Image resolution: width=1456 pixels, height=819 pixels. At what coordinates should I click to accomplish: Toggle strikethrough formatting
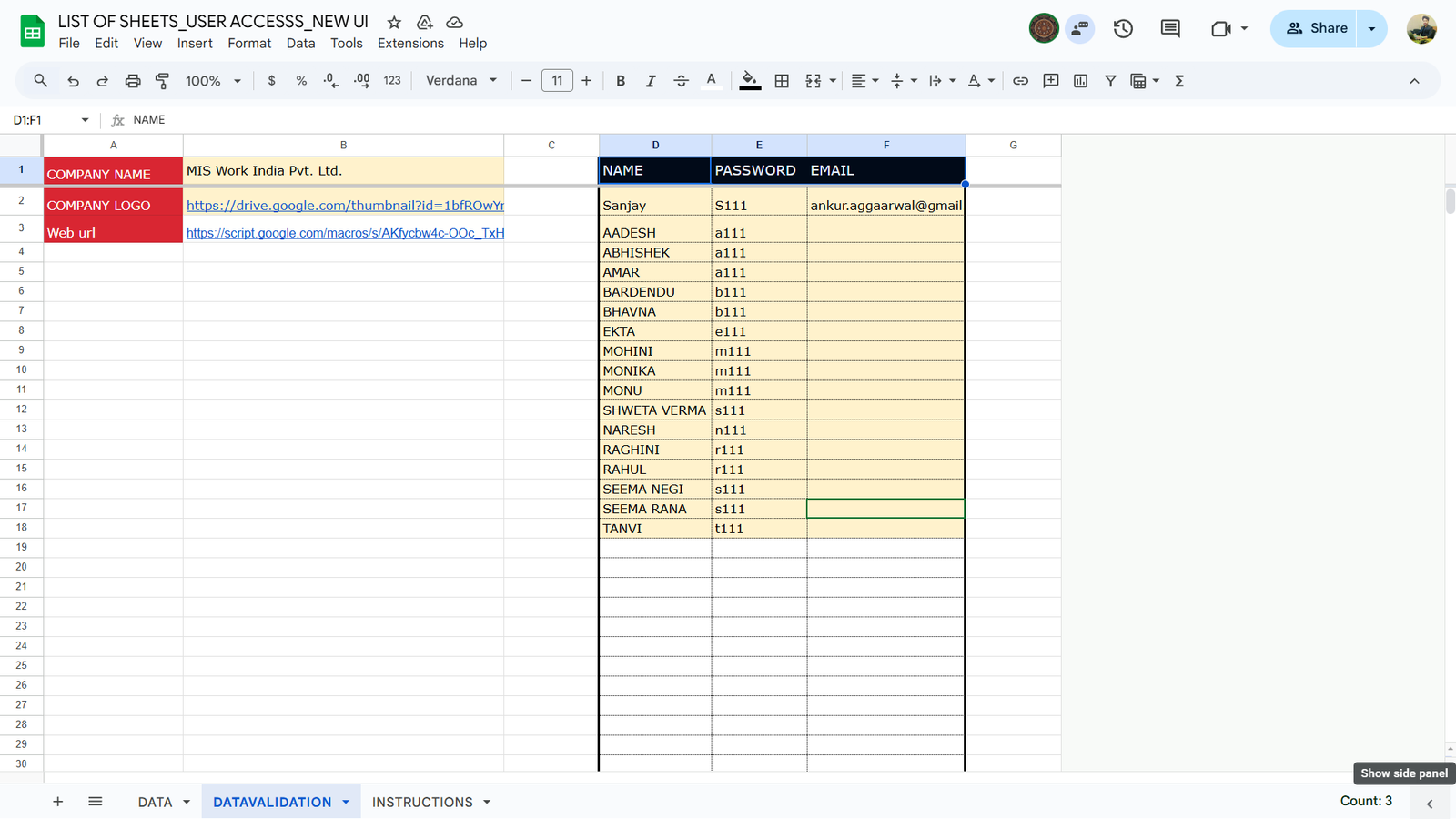pos(681,81)
